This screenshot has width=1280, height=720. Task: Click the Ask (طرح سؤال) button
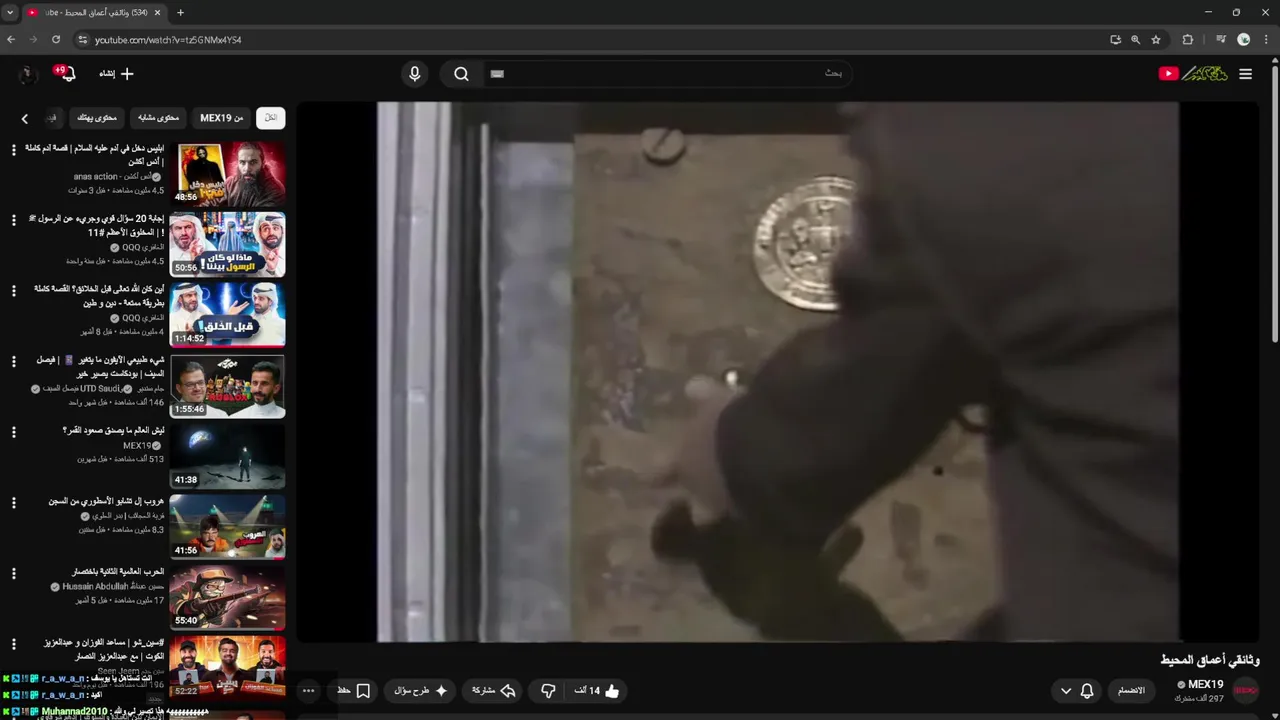(421, 691)
